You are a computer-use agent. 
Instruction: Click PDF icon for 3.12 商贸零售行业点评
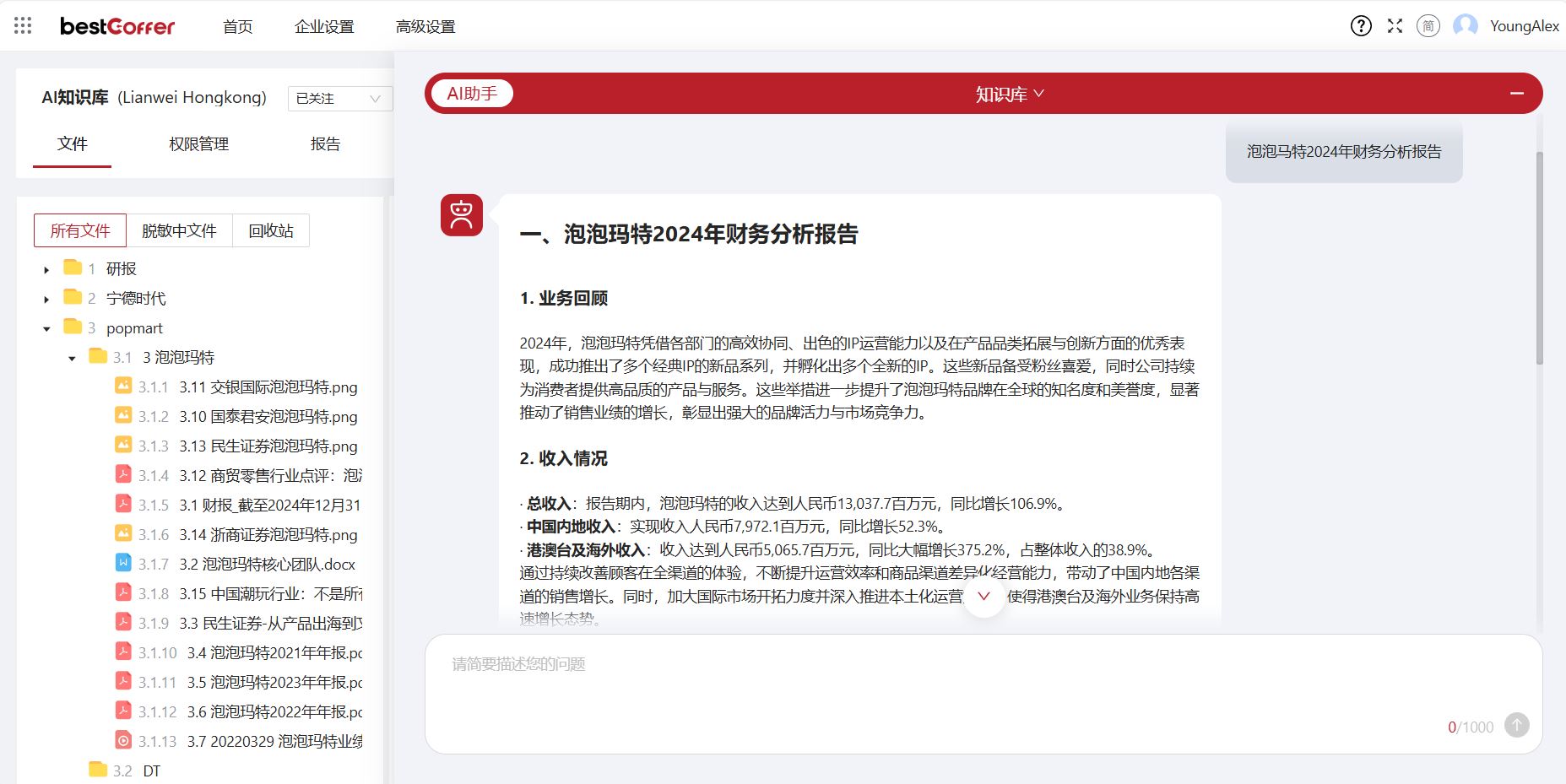coord(123,474)
